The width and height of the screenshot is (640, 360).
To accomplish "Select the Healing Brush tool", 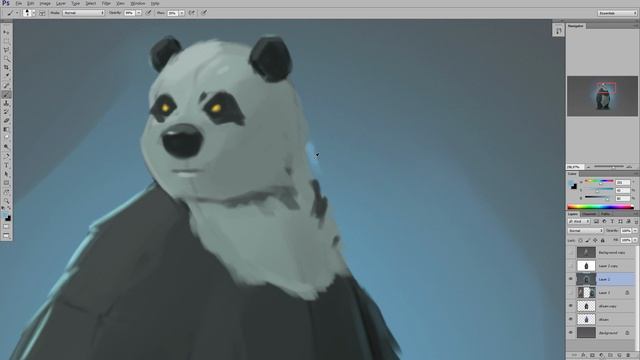I will click(x=6, y=85).
